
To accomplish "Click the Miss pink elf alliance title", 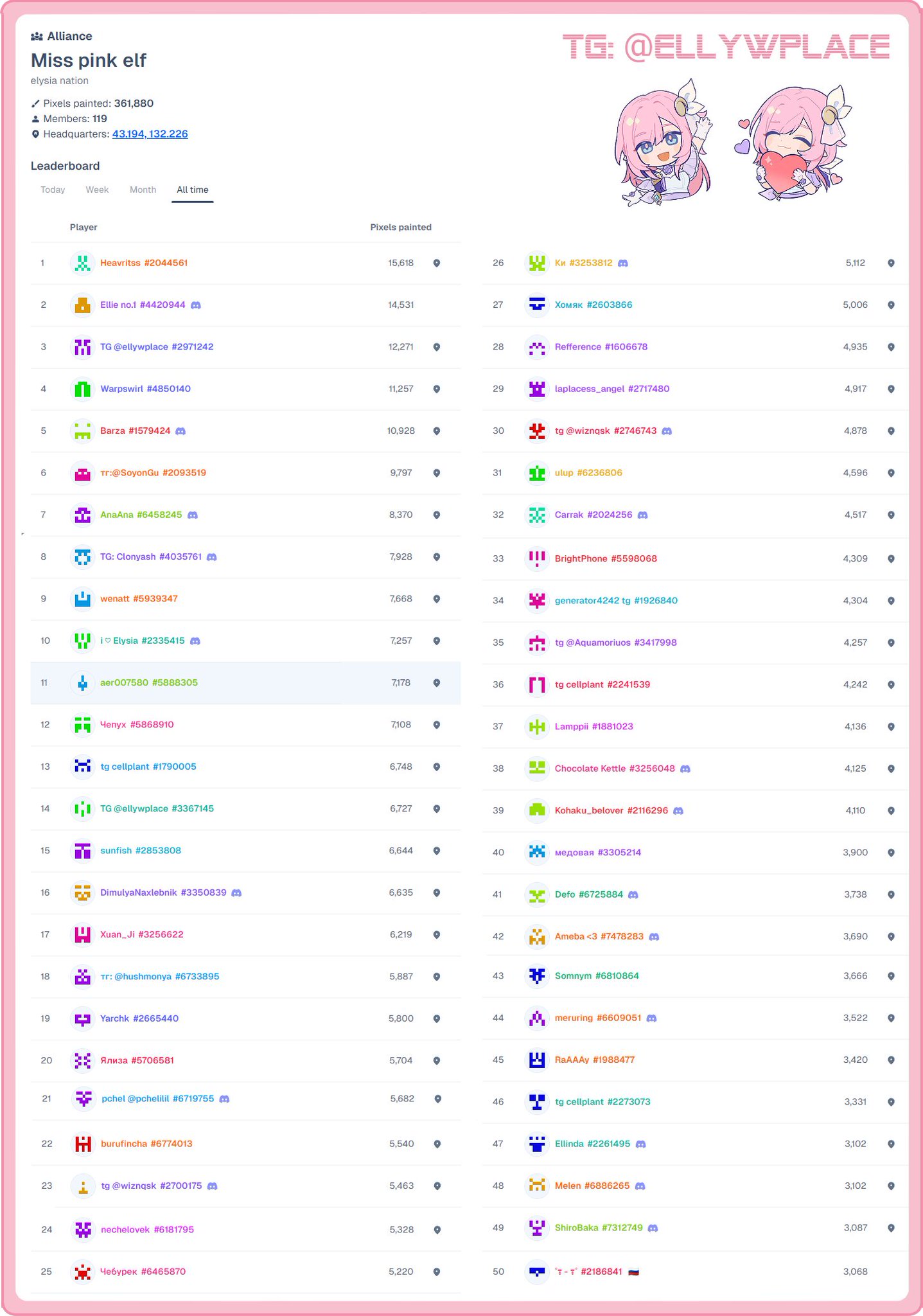I will 89,60.
